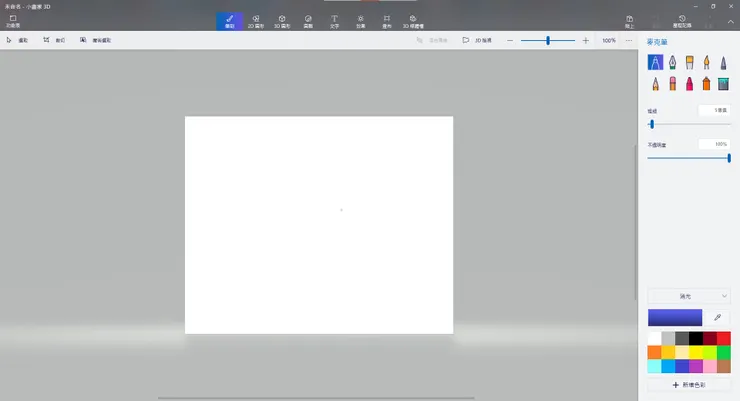Screen dimensions: 740x401
Task: Click the brush thickness slider handle
Action: 652,124
